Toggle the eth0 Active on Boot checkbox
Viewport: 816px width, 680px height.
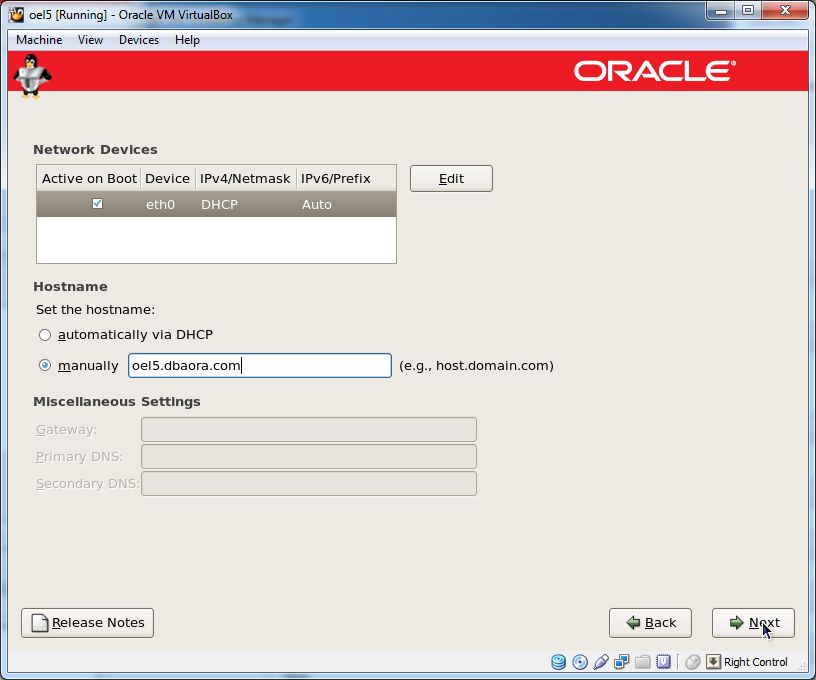pyautogui.click(x=97, y=203)
